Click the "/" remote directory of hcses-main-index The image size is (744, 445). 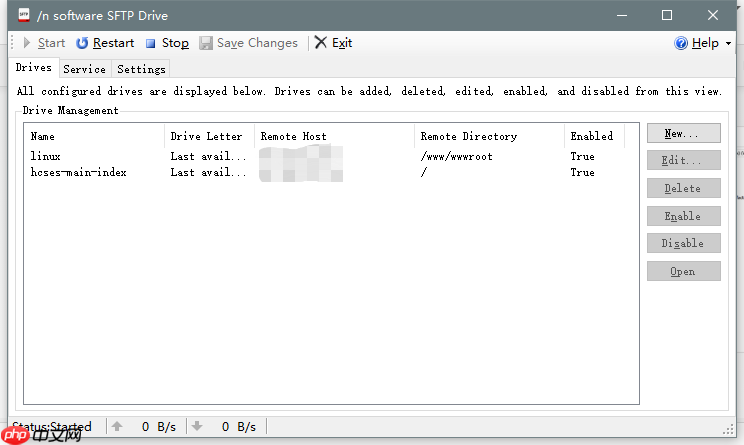point(424,172)
